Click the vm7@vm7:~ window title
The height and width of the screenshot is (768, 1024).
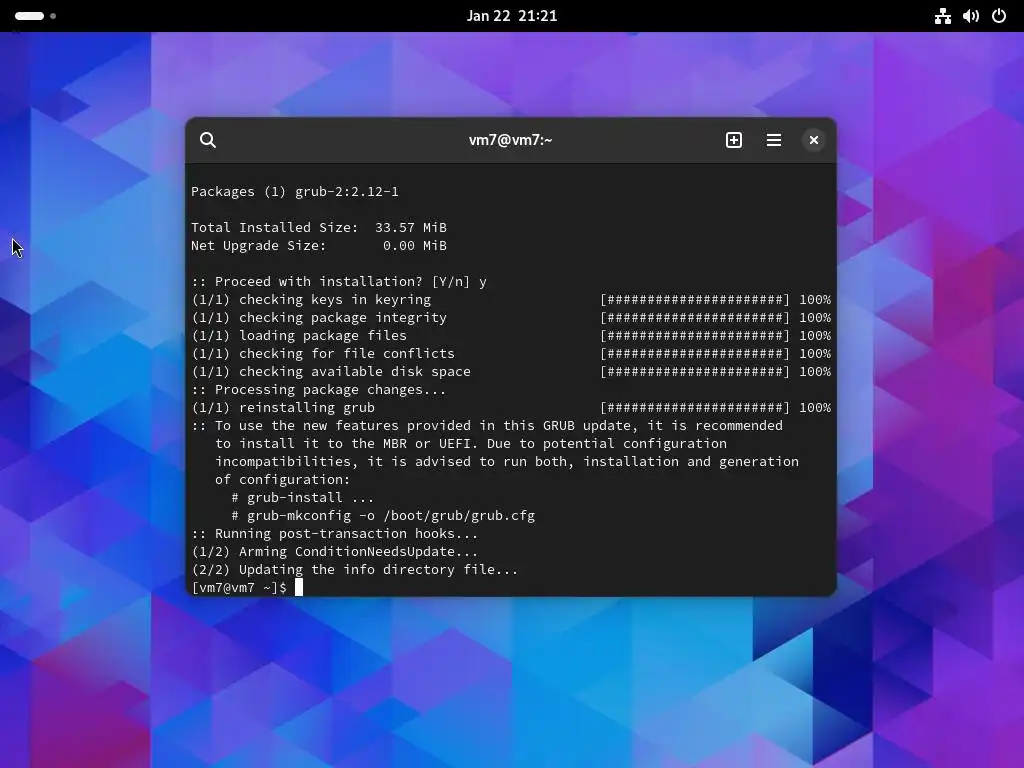pyautogui.click(x=511, y=140)
